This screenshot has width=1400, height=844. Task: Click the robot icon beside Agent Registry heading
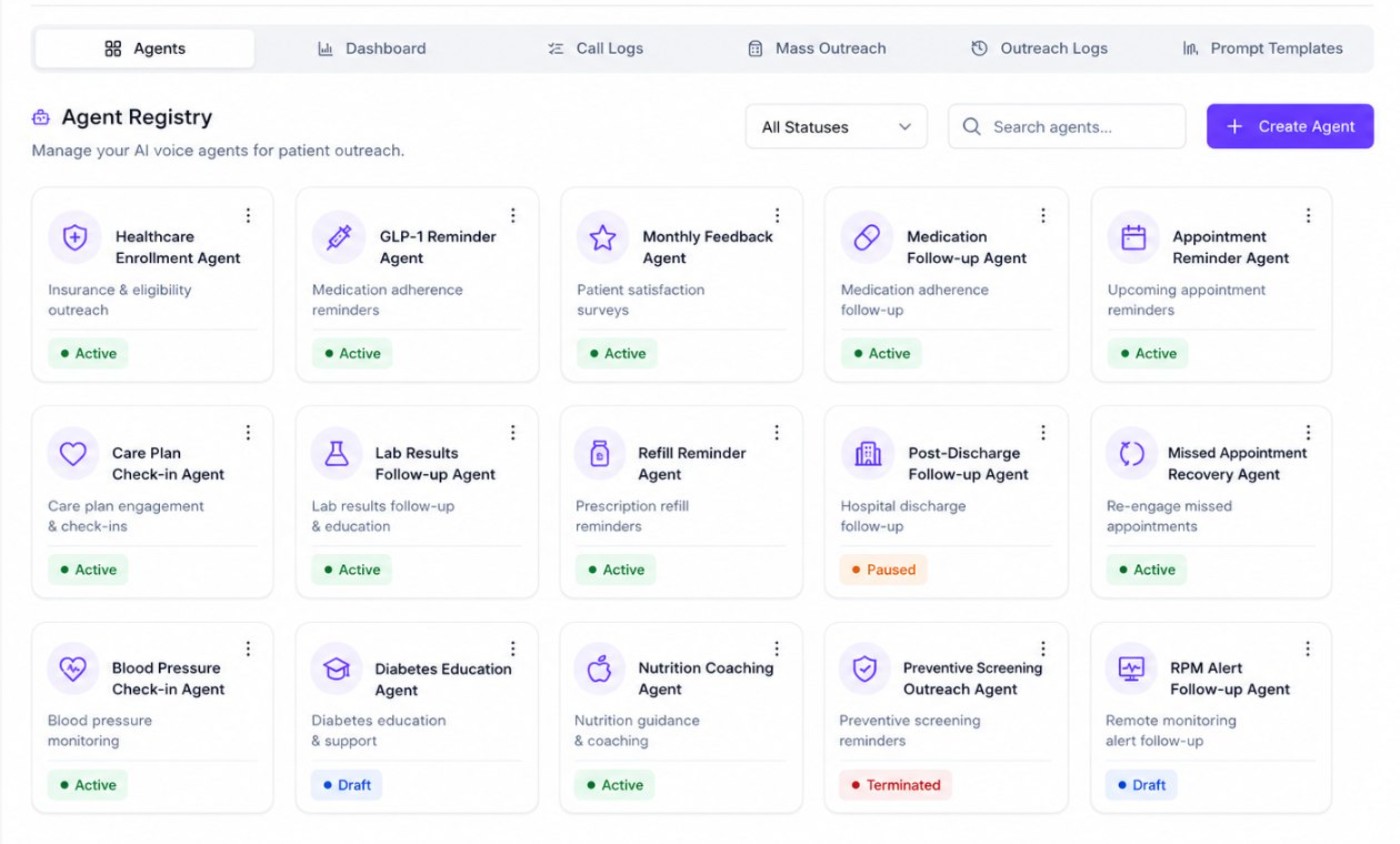pos(41,118)
